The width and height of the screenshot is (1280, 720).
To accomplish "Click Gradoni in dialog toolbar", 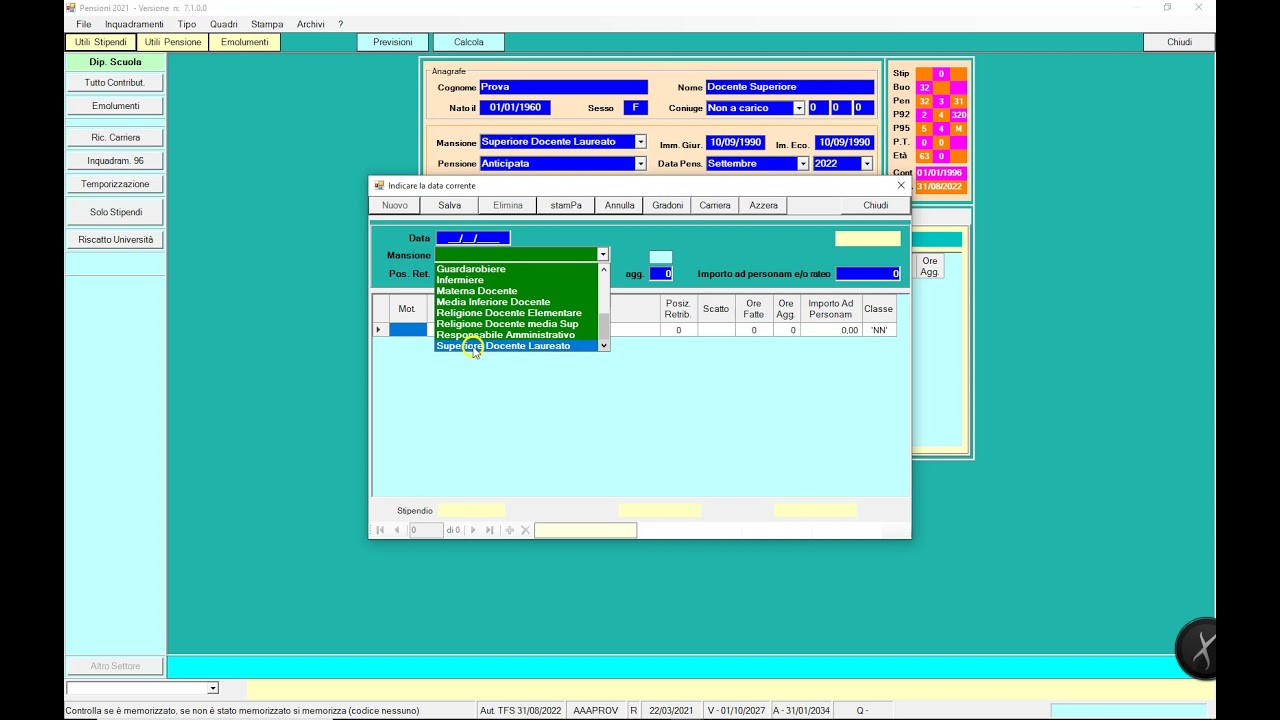I will [668, 205].
